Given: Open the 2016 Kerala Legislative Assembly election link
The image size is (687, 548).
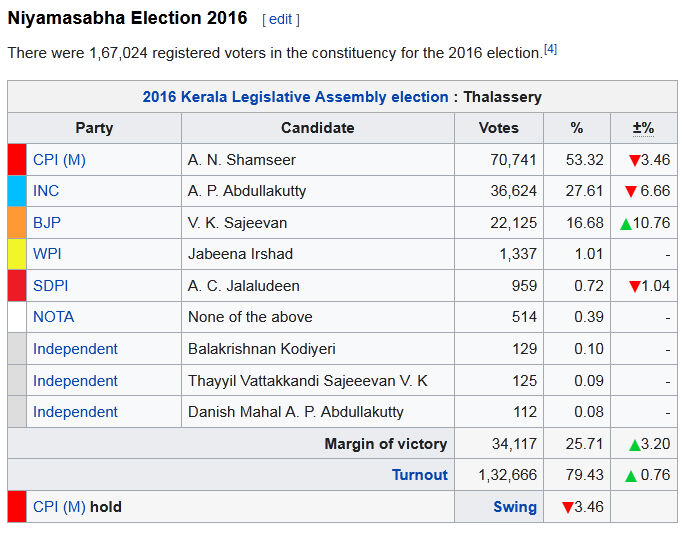Looking at the screenshot, I should coord(295,97).
